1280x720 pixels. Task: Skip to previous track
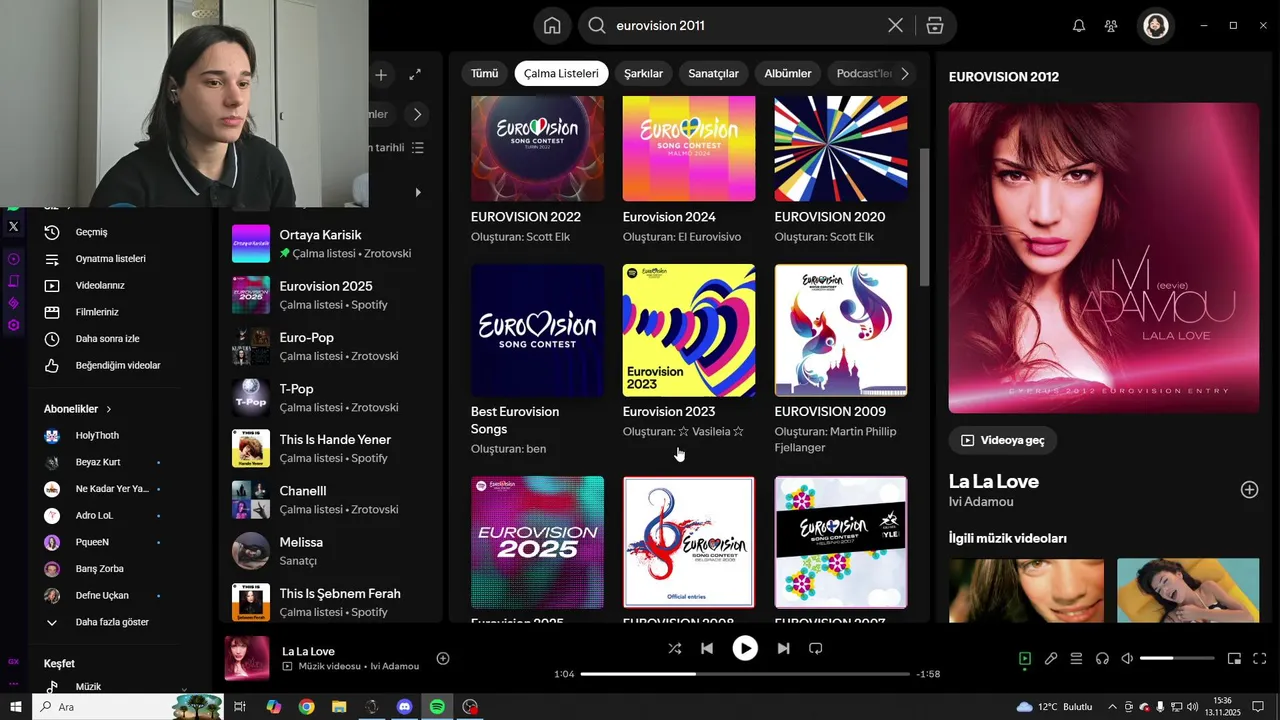707,648
